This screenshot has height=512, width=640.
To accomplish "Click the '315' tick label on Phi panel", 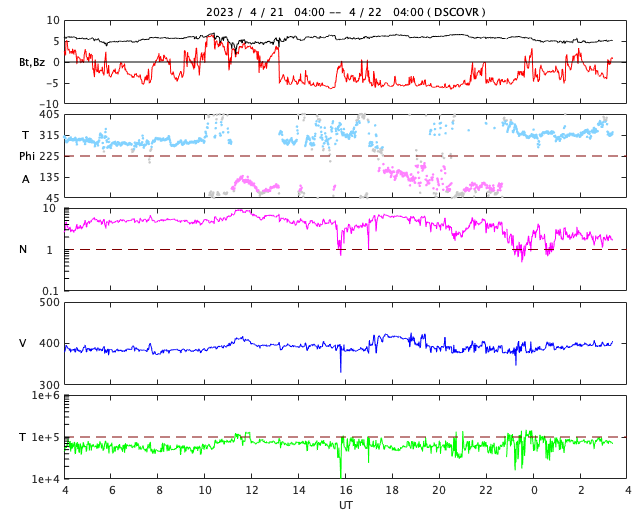I will click(49, 135).
